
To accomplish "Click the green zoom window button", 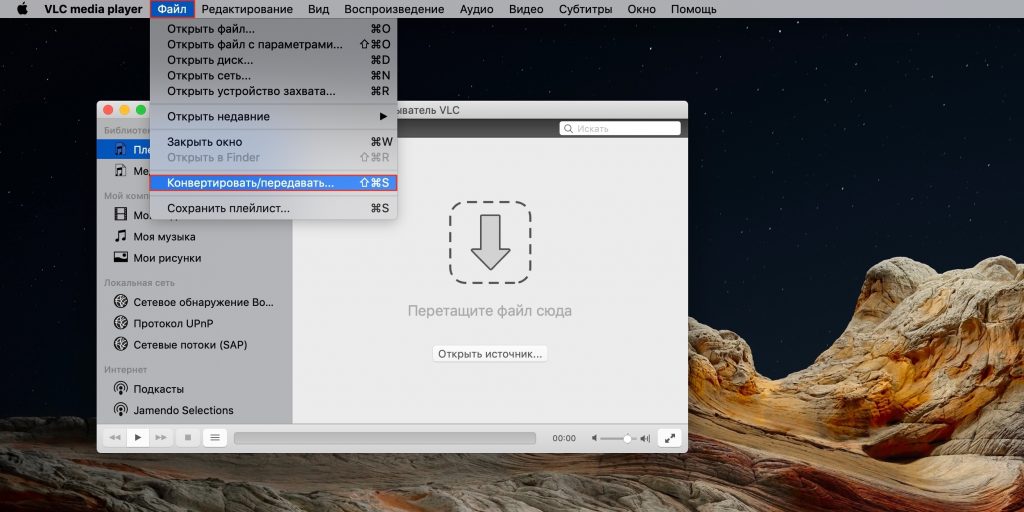I will coord(140,110).
